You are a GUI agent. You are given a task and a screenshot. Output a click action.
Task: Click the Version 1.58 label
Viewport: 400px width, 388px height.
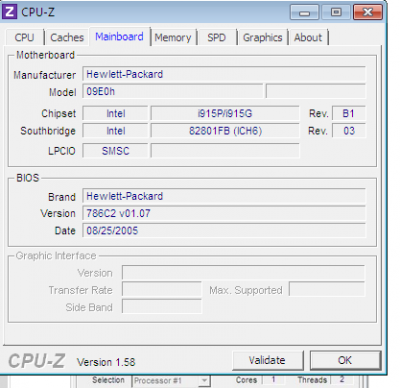106,362
